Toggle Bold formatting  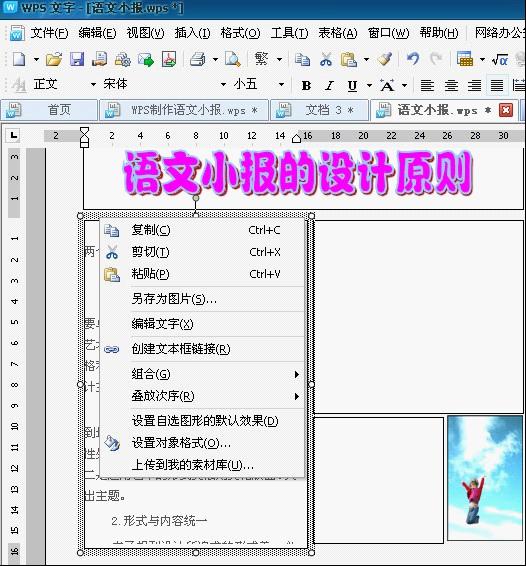tap(306, 86)
